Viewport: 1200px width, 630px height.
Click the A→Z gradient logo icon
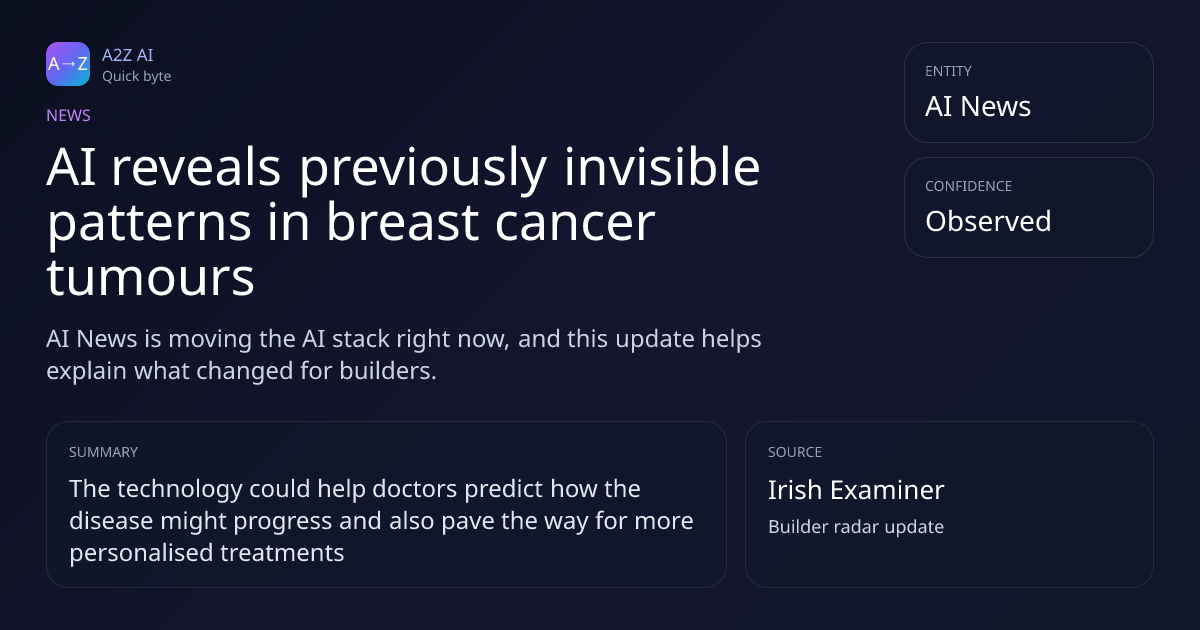pyautogui.click(x=68, y=64)
